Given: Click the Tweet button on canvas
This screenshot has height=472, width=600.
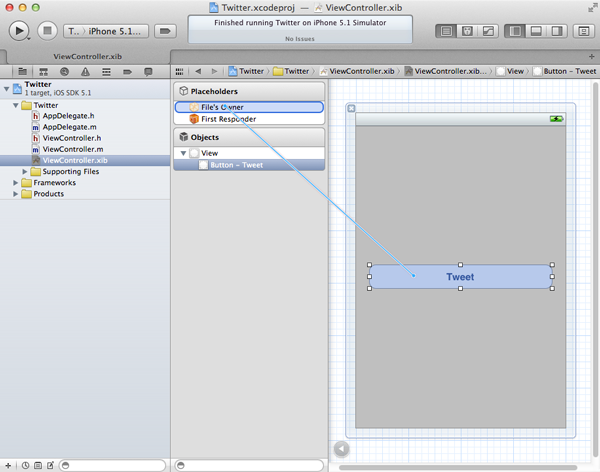Looking at the screenshot, I should [x=460, y=276].
